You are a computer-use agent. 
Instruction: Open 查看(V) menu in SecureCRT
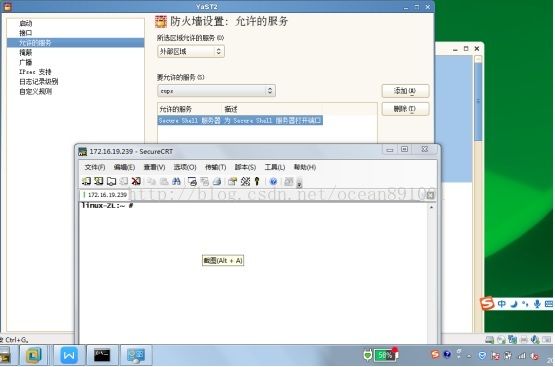(x=154, y=167)
